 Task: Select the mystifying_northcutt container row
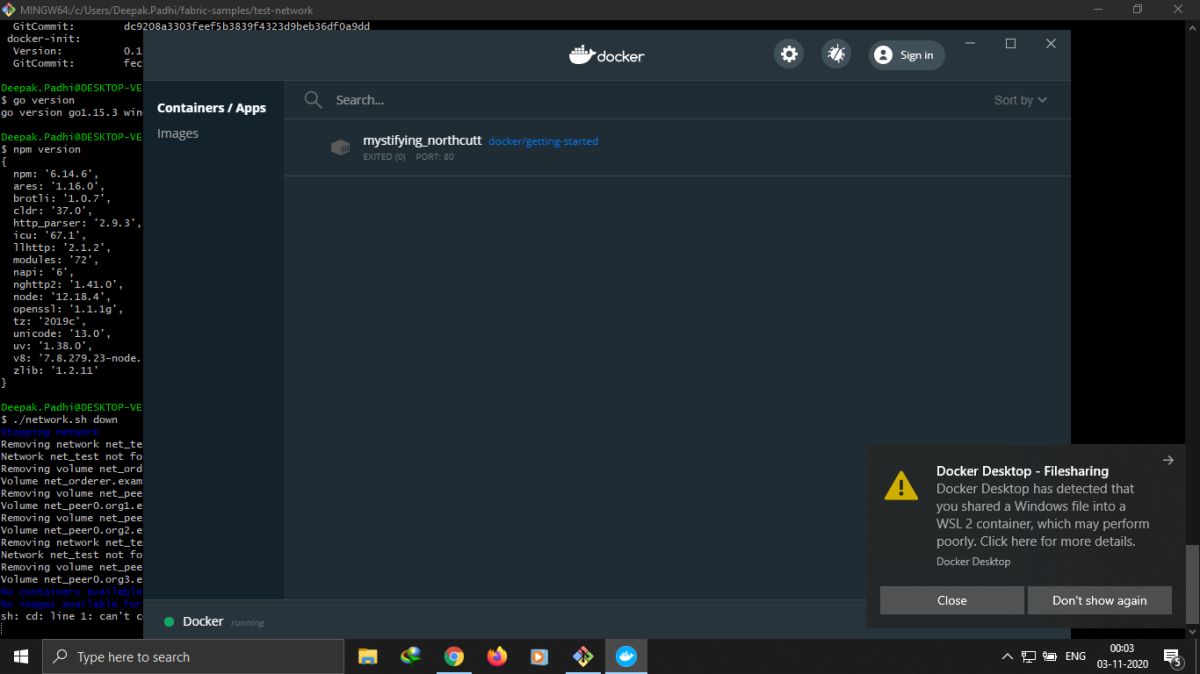pyautogui.click(x=677, y=148)
